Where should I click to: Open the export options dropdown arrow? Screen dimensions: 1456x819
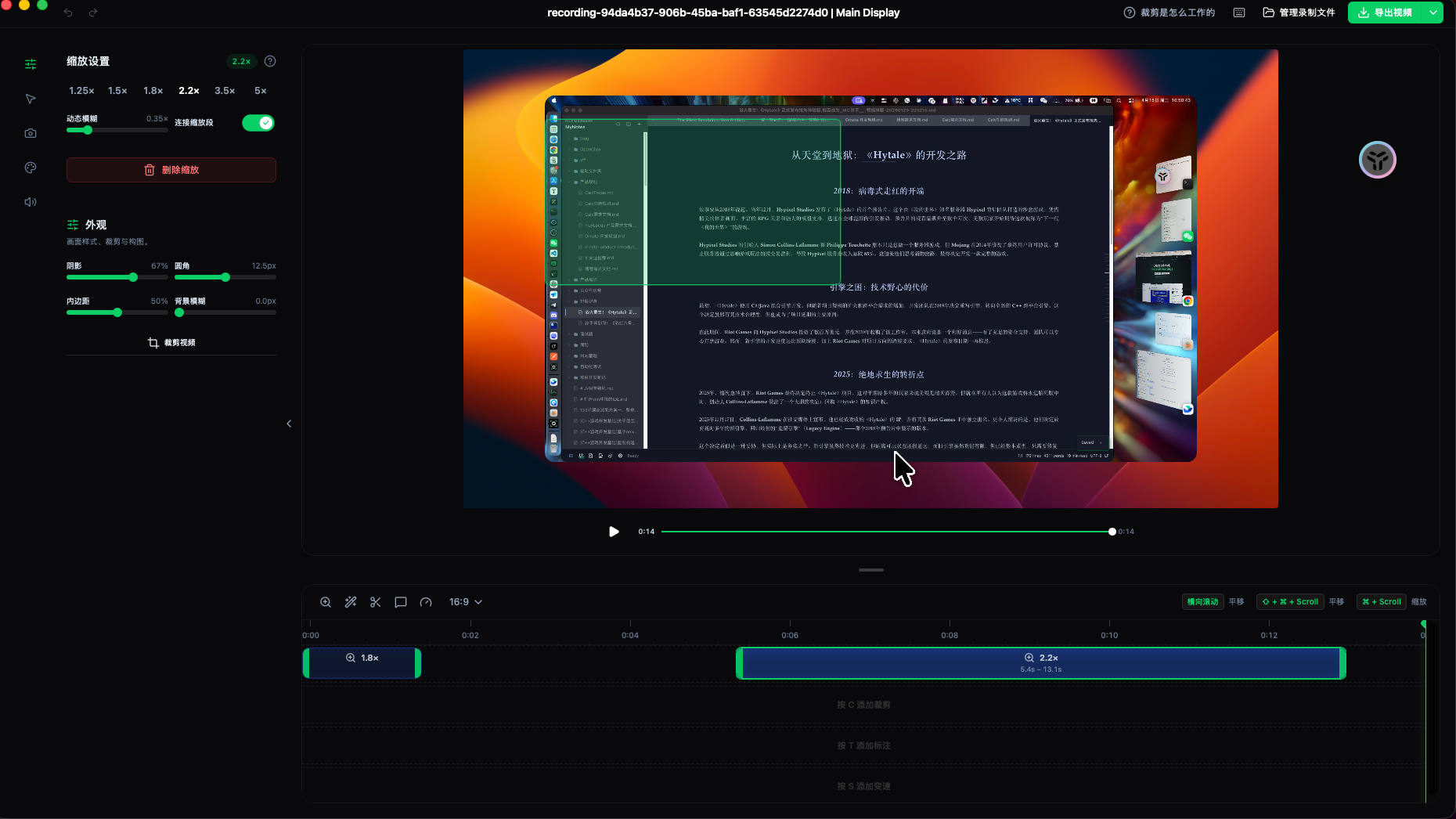1433,13
